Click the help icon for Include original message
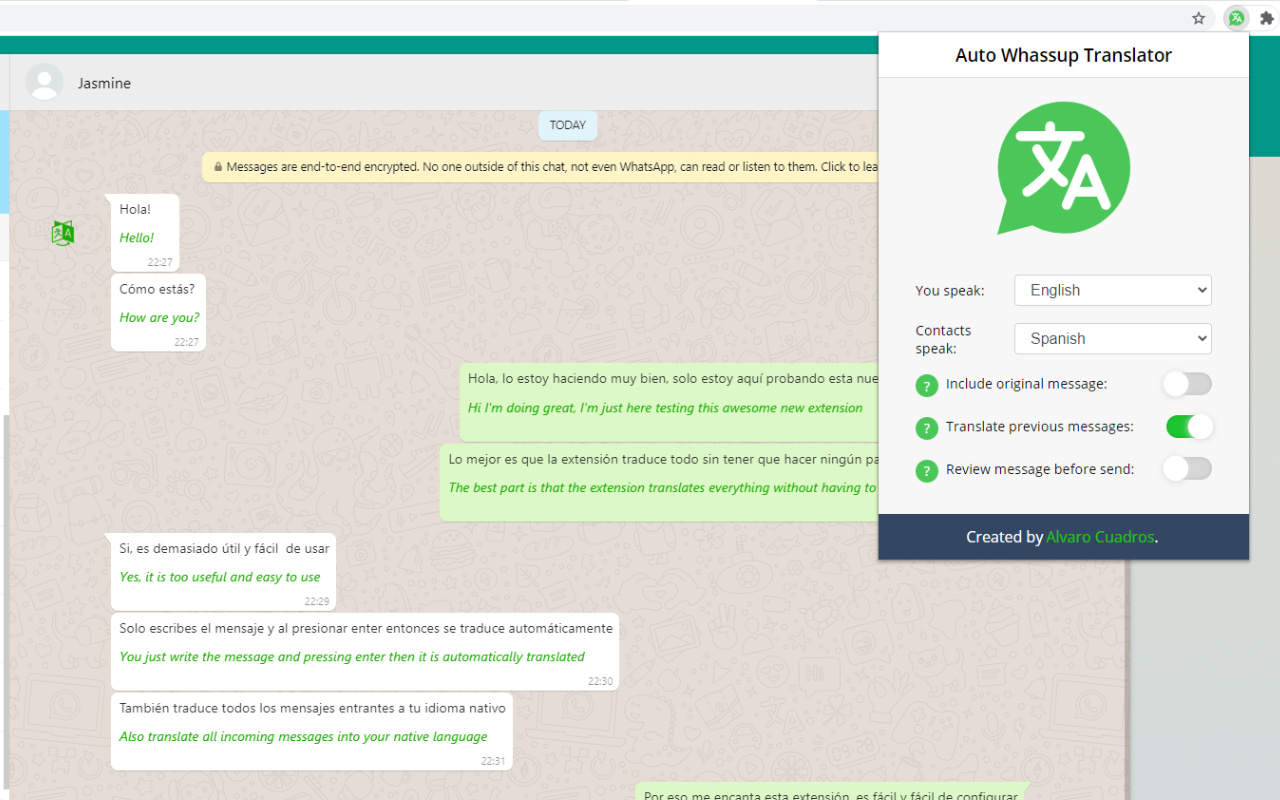1280x800 pixels. point(926,385)
